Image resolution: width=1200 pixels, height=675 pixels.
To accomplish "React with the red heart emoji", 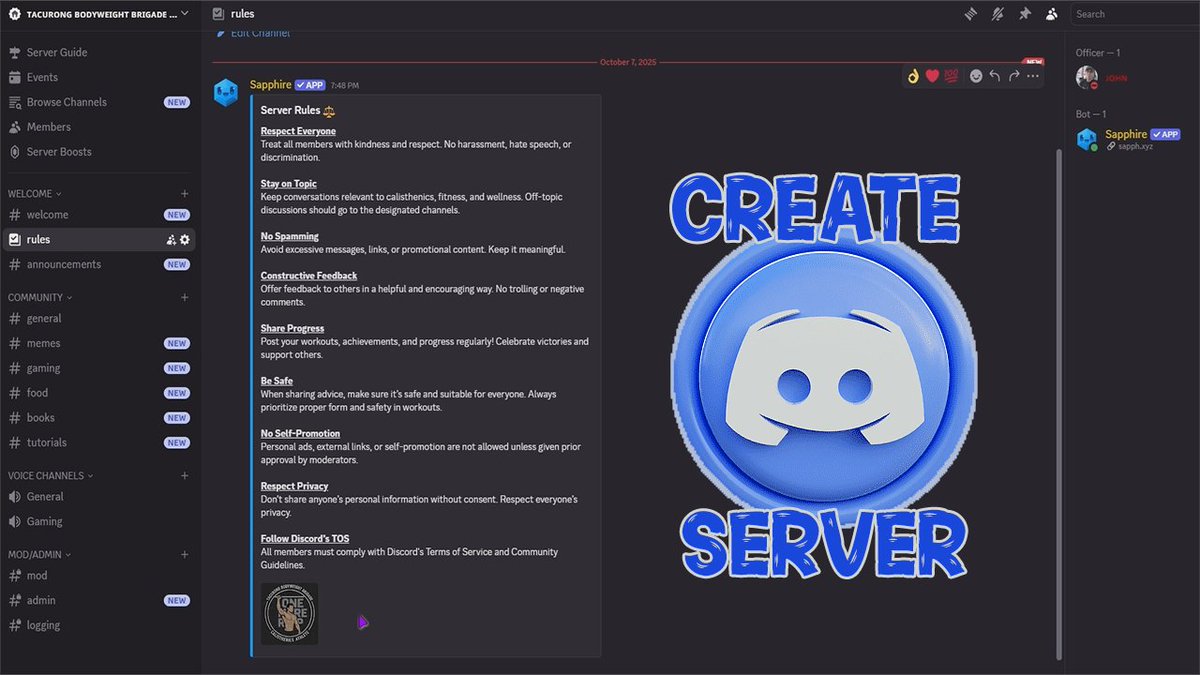I will [x=932, y=76].
